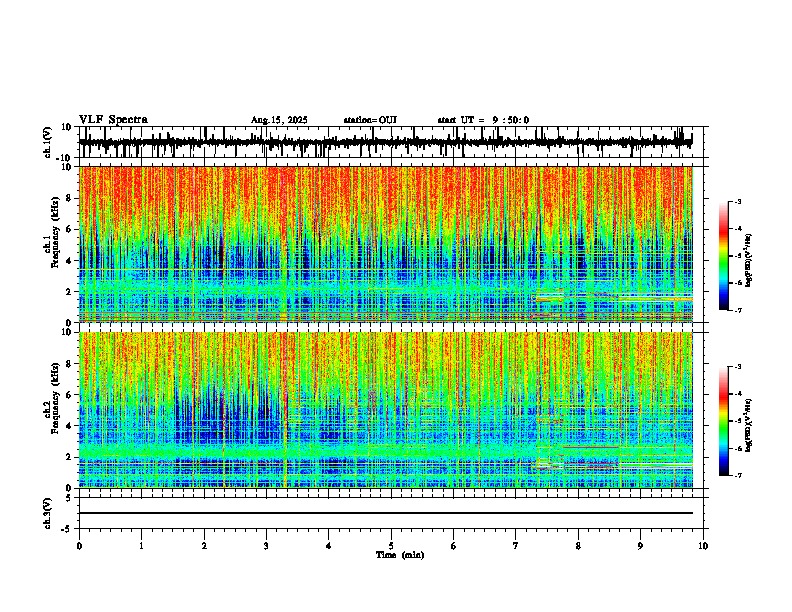Click the "2" tick on the Time axis

pos(204,546)
